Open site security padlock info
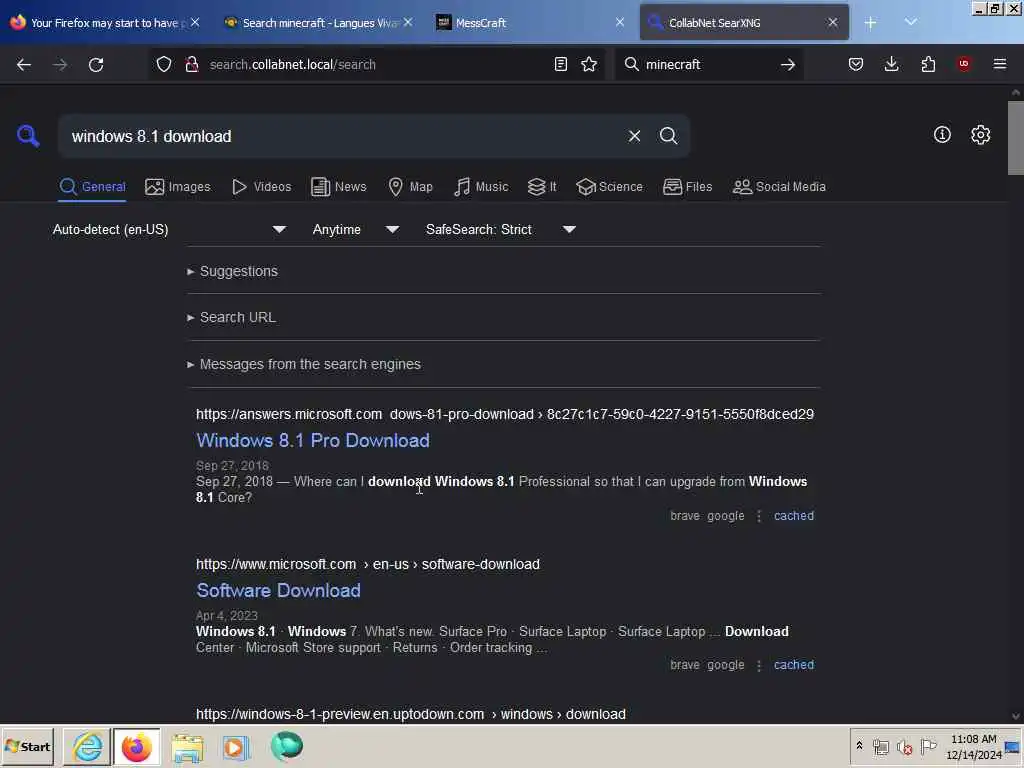Image resolution: width=1024 pixels, height=768 pixels. coord(192,64)
